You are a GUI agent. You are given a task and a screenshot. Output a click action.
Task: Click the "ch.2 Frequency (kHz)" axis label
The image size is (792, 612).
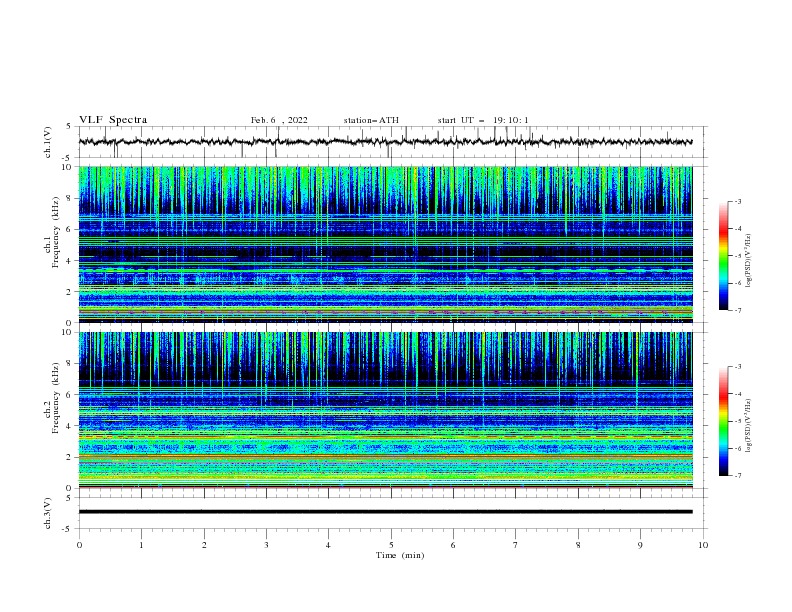(x=52, y=398)
